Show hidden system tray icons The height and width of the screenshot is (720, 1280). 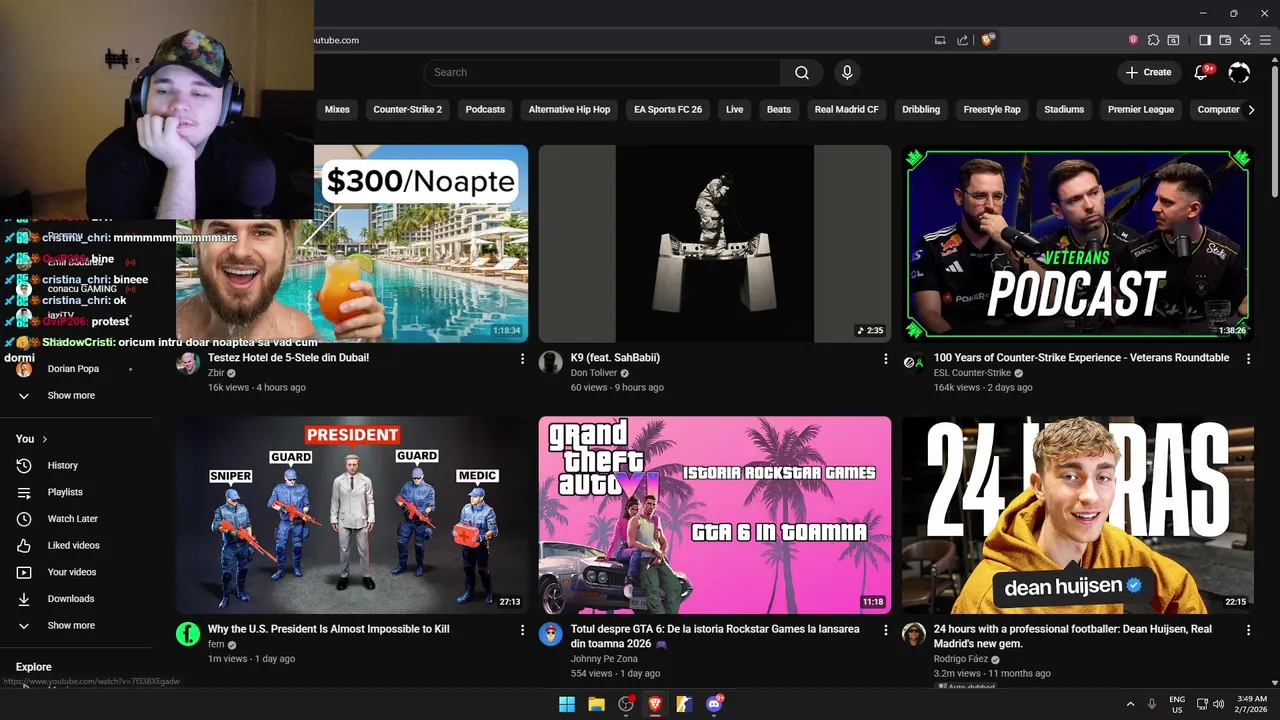click(x=1130, y=704)
